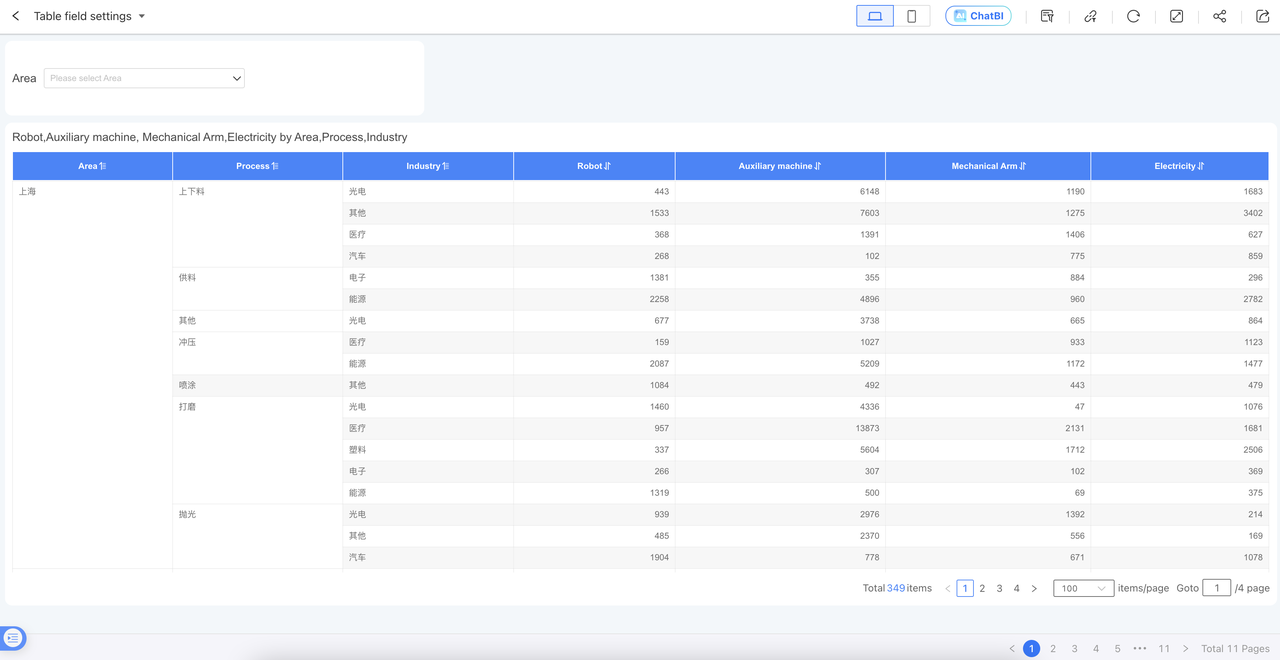Click the 打磨 process cell
1280x660 pixels.
click(x=257, y=450)
